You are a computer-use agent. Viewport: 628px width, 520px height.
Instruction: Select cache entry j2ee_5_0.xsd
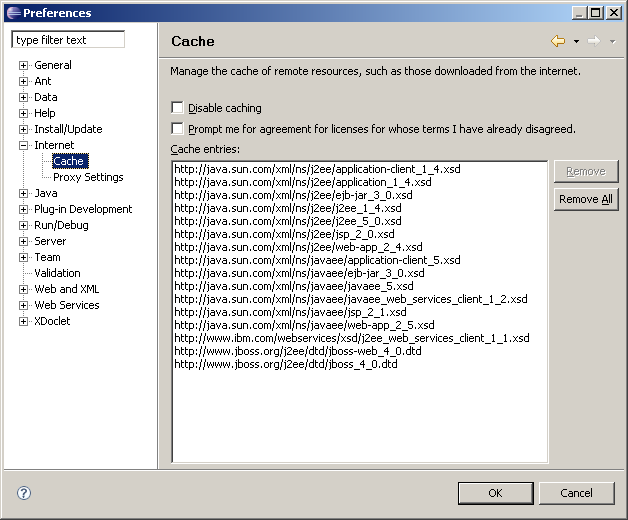pyautogui.click(x=288, y=221)
